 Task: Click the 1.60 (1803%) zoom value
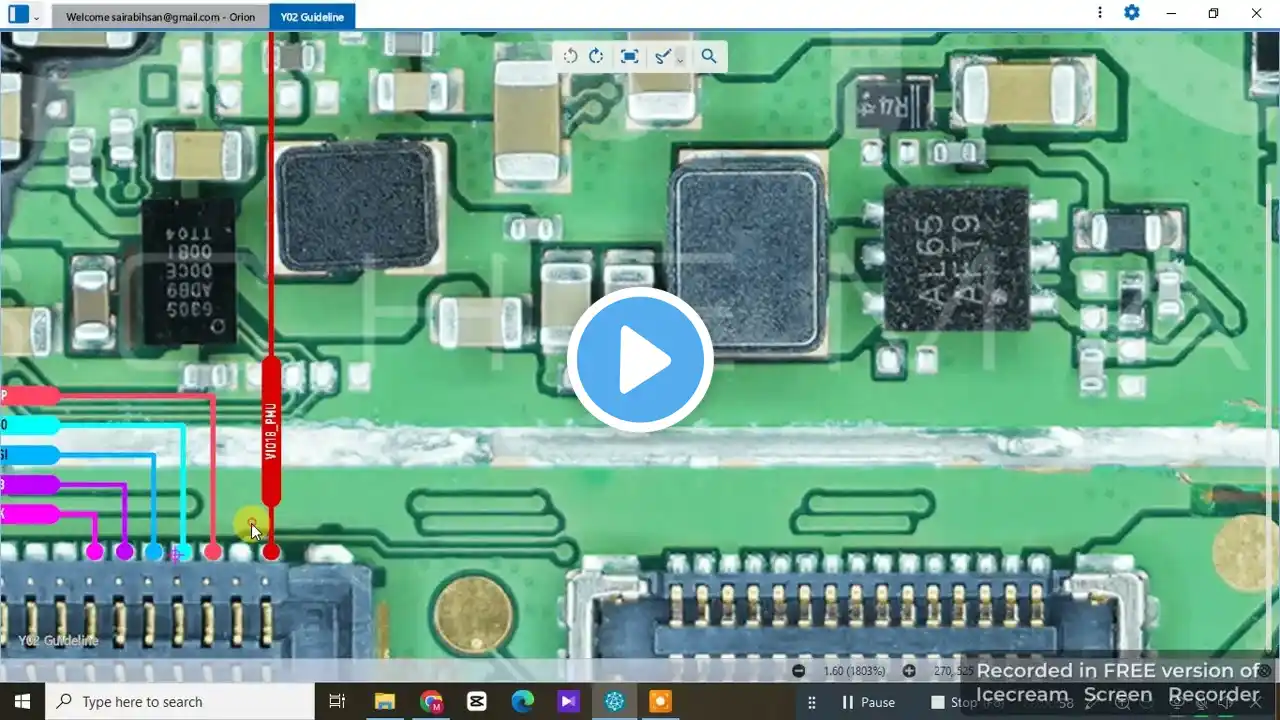click(856, 671)
